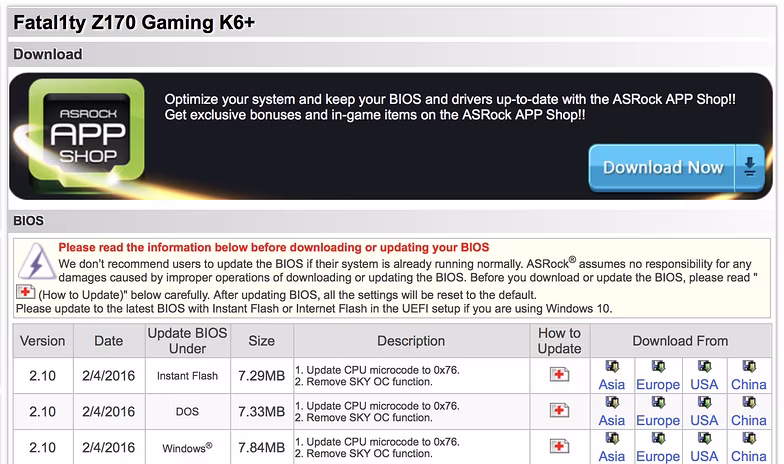Download Windows BIOS from Europe link

point(658,456)
